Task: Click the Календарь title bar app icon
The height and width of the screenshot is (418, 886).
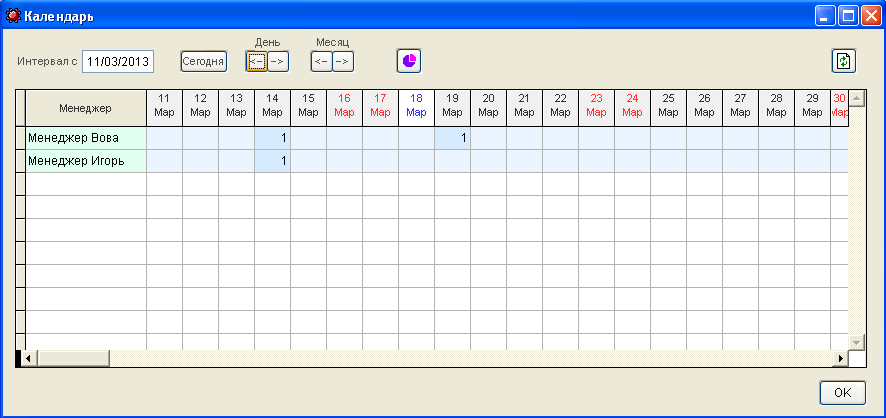Action: [x=12, y=16]
